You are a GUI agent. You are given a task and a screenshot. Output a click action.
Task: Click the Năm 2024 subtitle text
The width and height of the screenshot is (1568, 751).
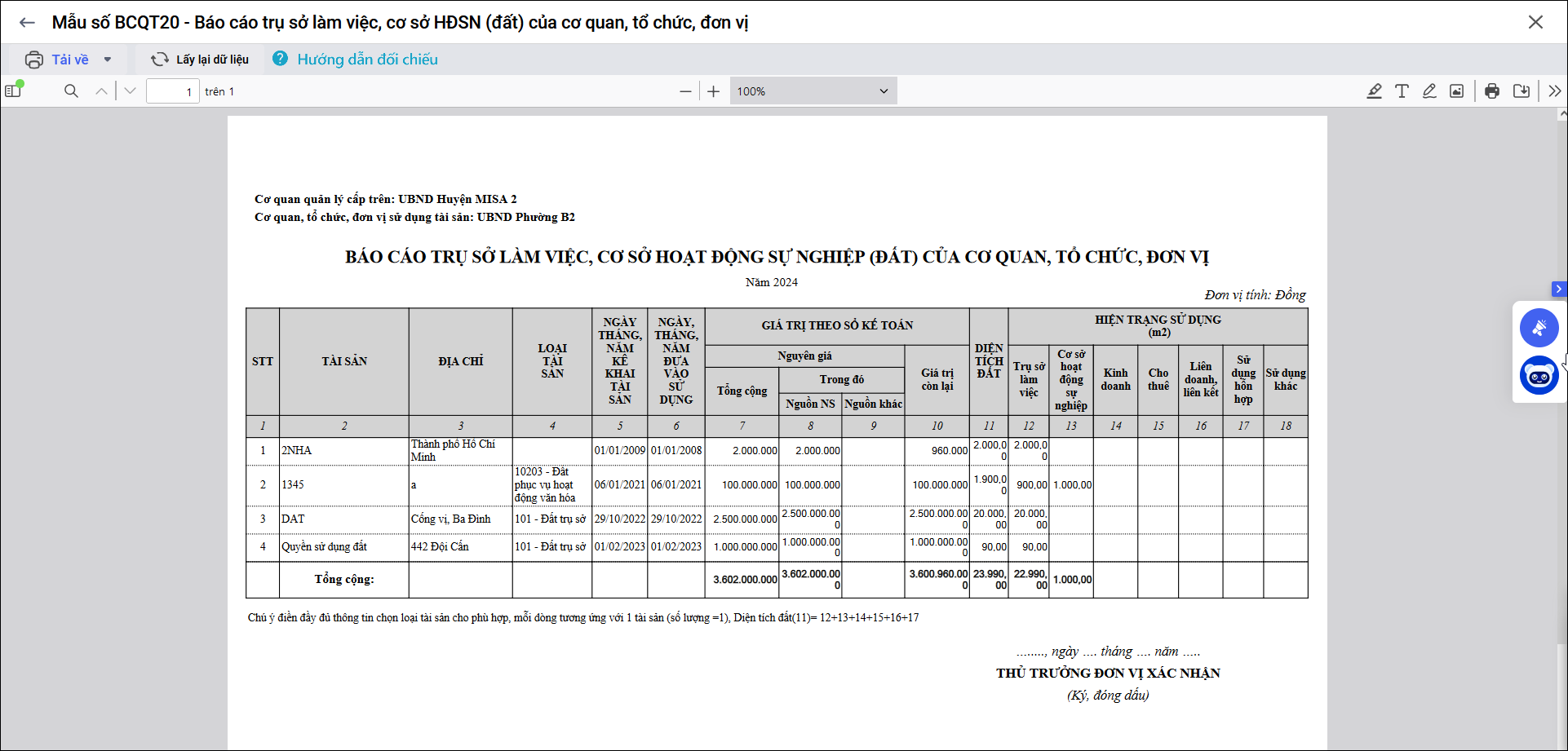[772, 282]
